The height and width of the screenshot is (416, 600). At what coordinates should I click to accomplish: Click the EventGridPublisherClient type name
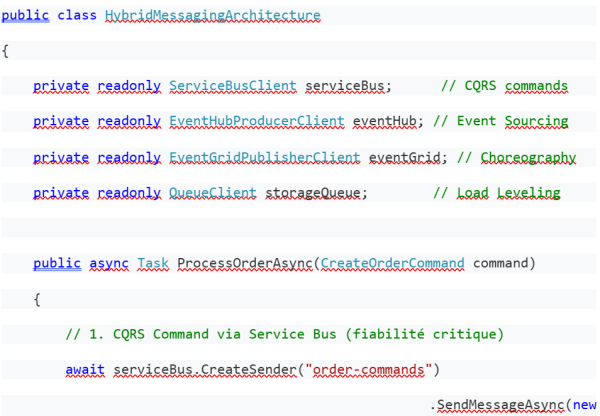tap(267, 157)
